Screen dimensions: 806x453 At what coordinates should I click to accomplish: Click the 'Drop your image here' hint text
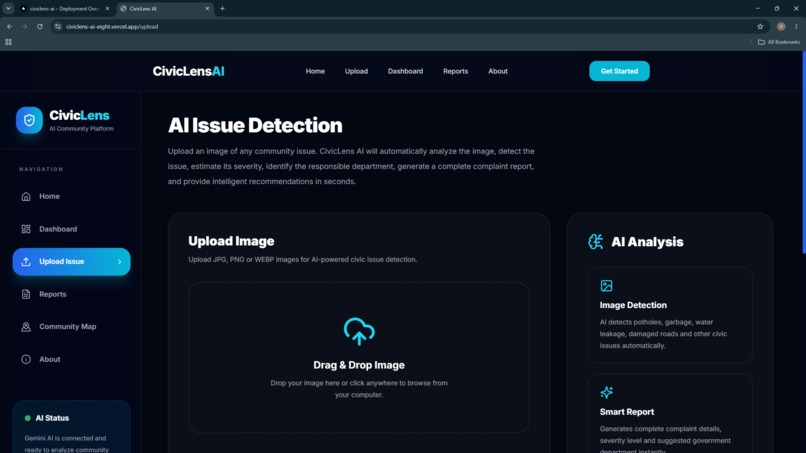point(359,389)
